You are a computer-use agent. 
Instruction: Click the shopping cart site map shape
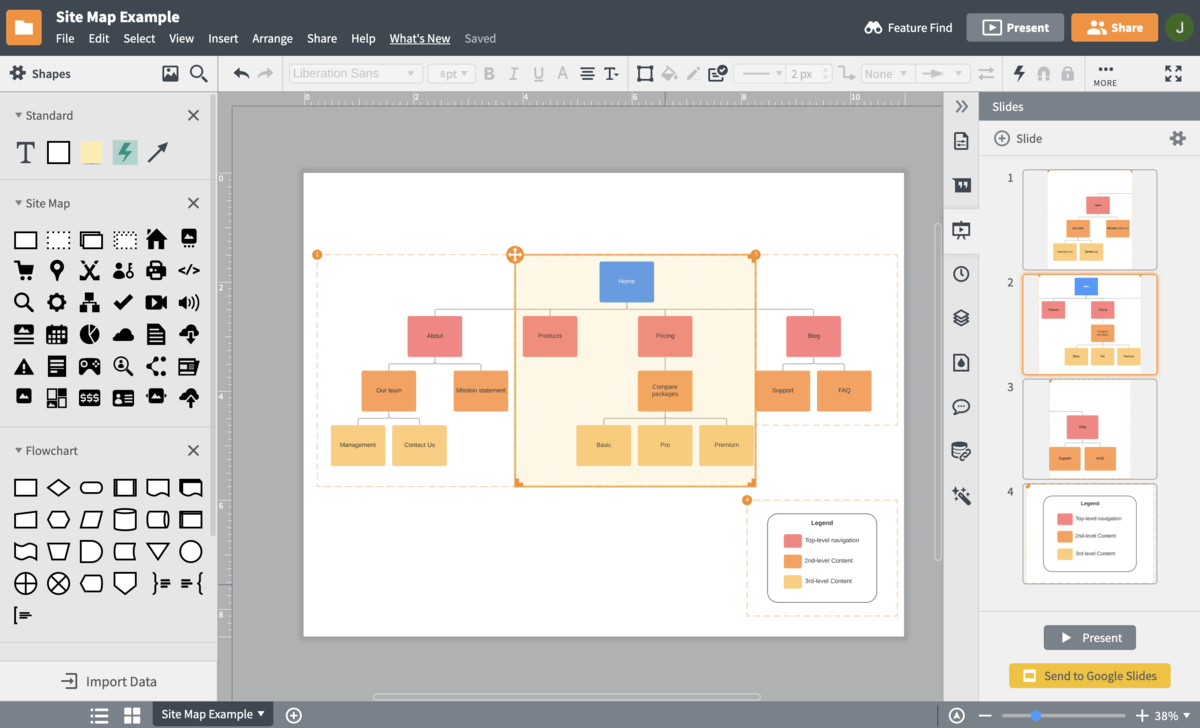(x=25, y=270)
